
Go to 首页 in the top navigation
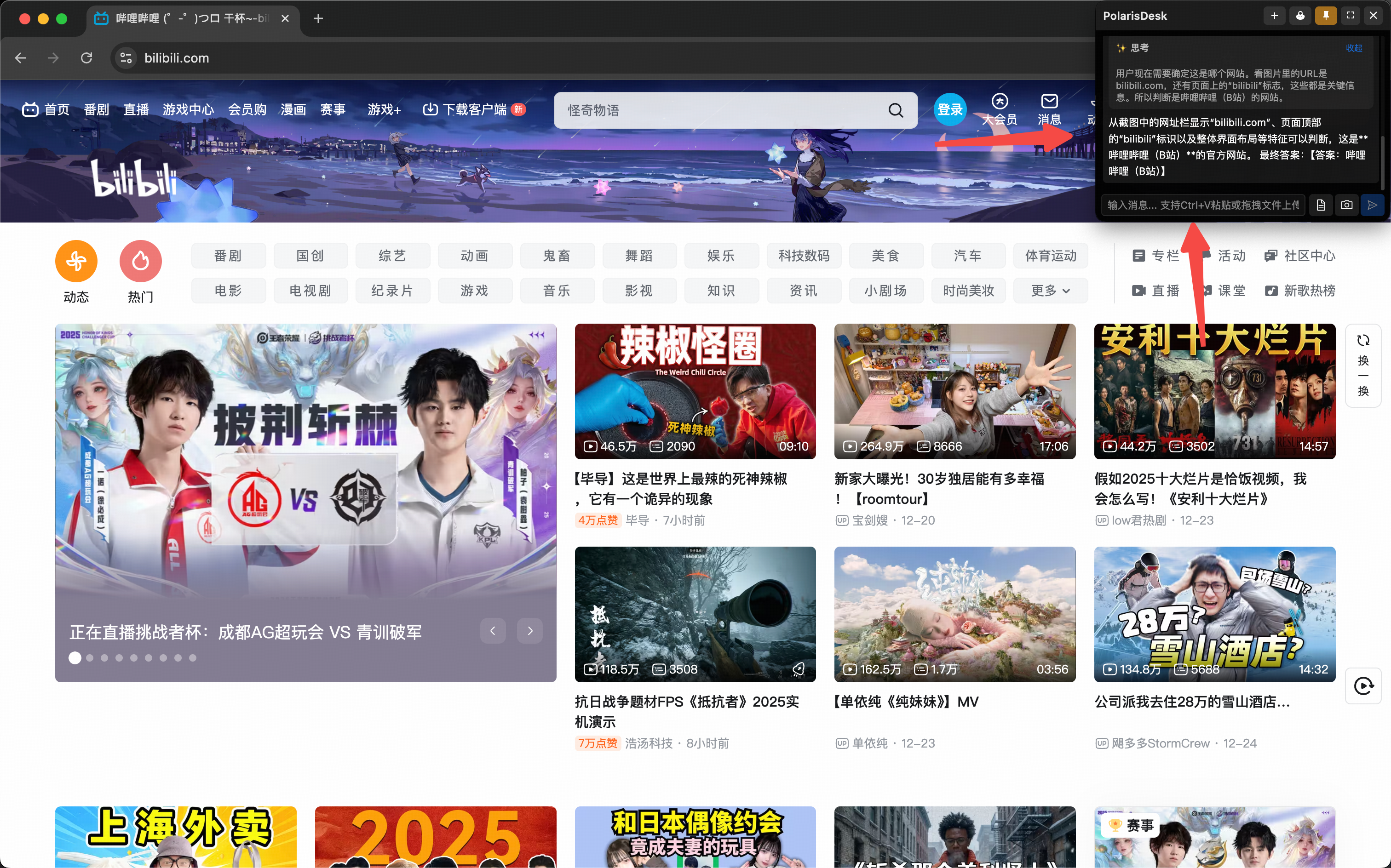pyautogui.click(x=46, y=109)
